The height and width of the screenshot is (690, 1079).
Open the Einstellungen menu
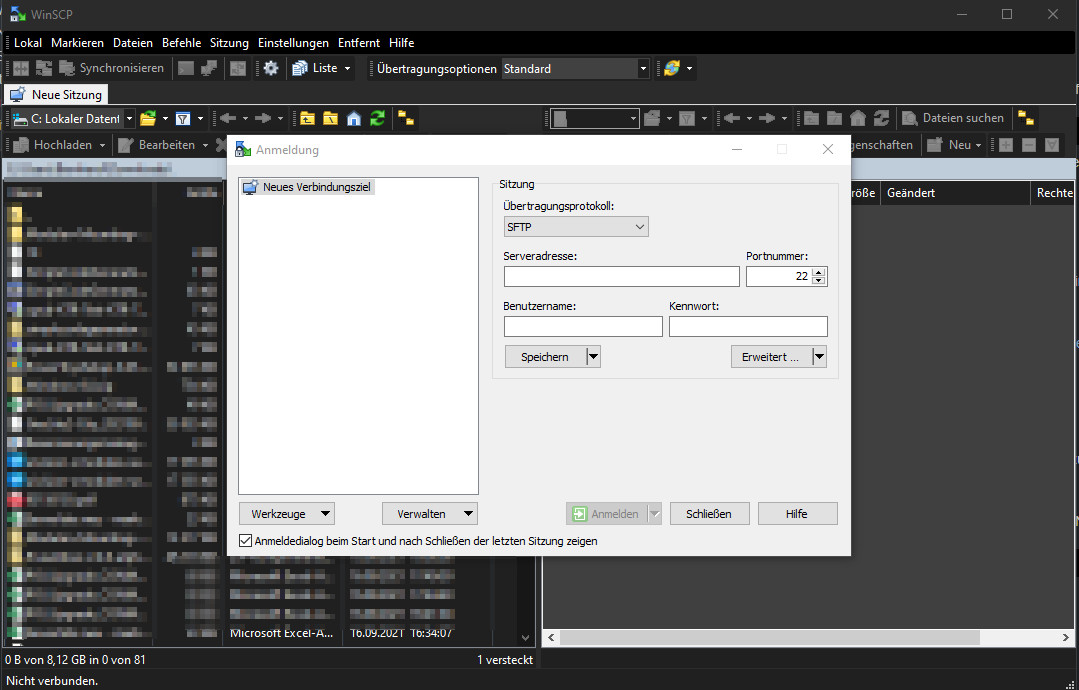tap(293, 43)
